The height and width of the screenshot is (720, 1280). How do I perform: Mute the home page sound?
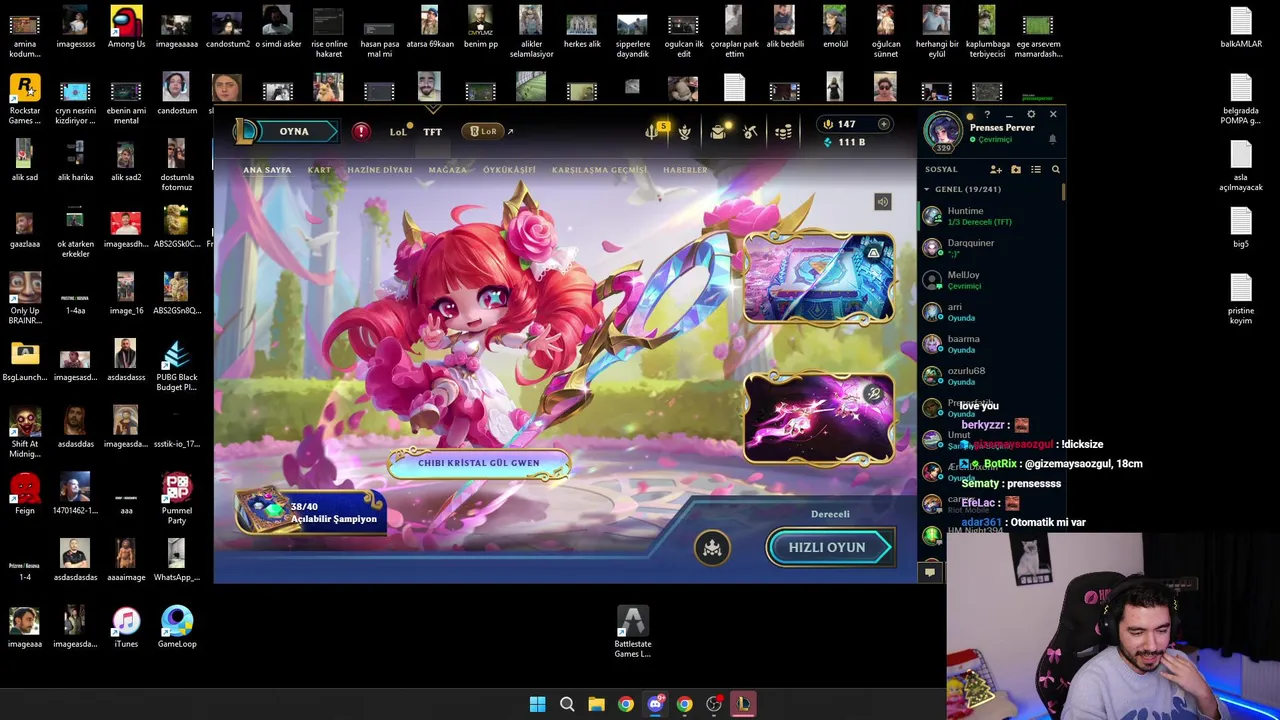(882, 202)
